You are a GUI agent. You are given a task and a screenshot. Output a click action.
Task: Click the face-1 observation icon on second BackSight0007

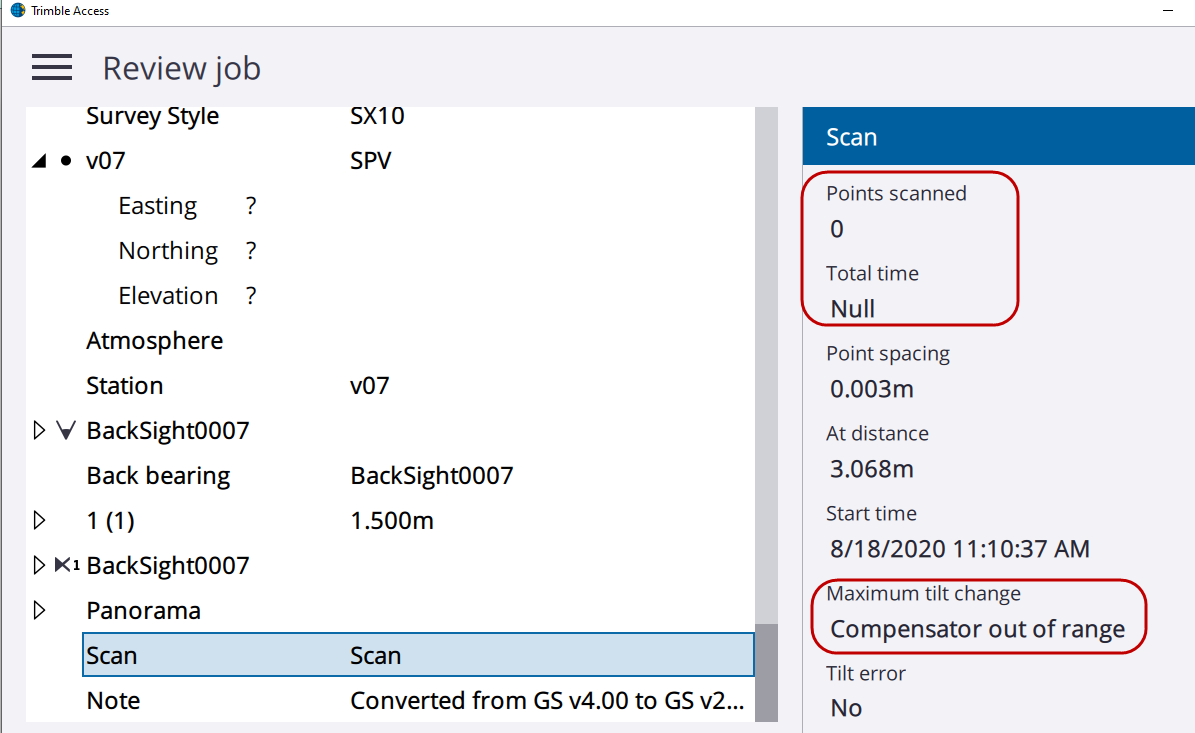[66, 566]
